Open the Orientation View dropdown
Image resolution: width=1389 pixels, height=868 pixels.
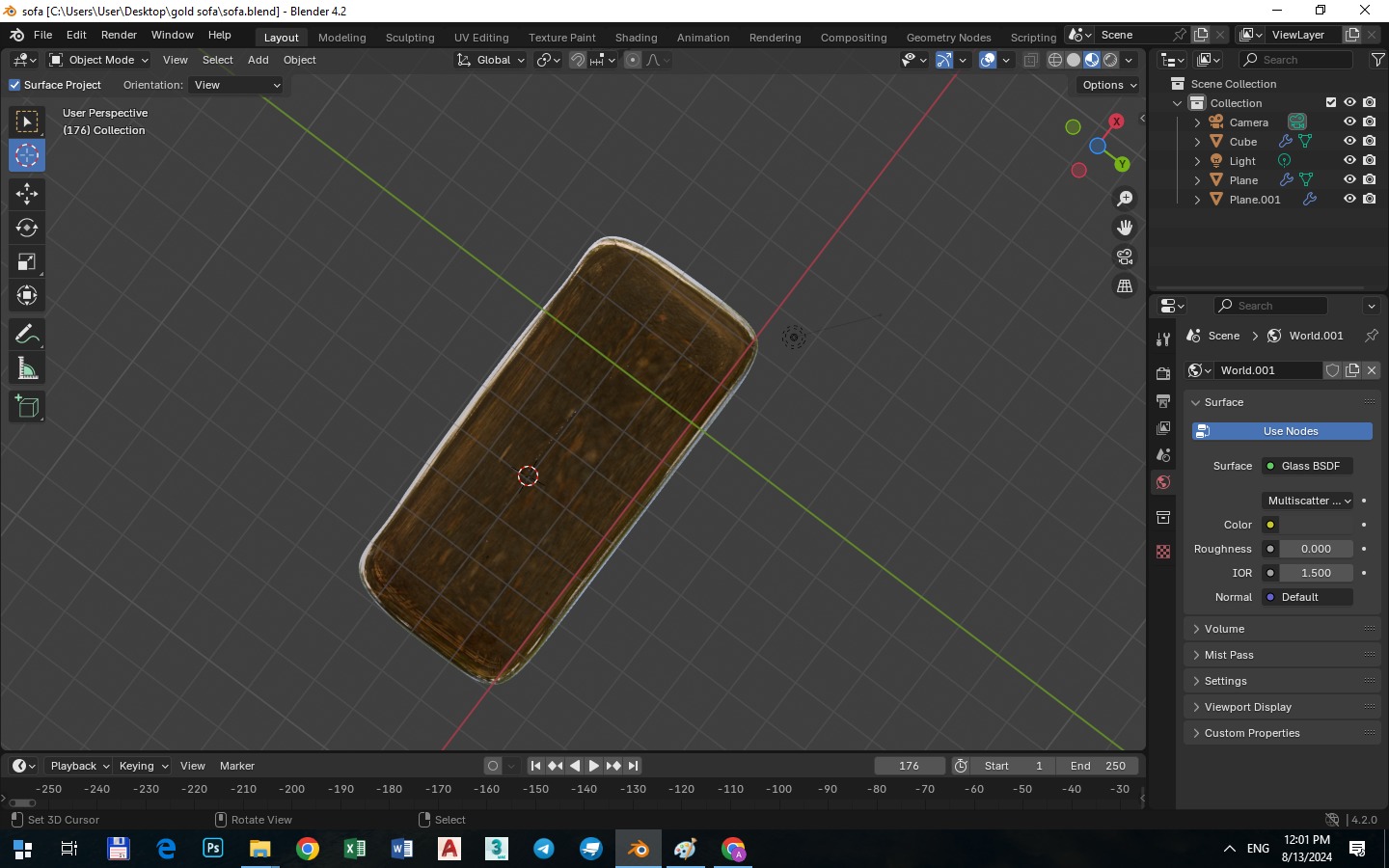(236, 85)
